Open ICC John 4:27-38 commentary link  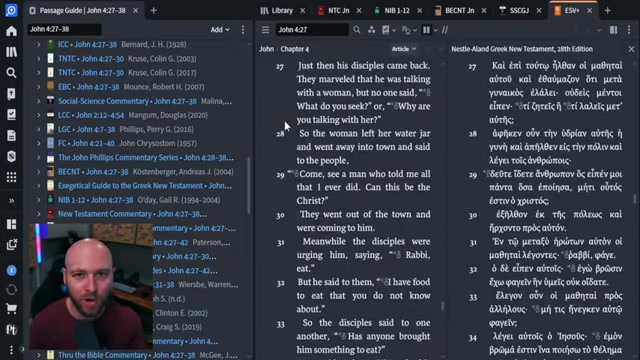pyautogui.click(x=87, y=44)
